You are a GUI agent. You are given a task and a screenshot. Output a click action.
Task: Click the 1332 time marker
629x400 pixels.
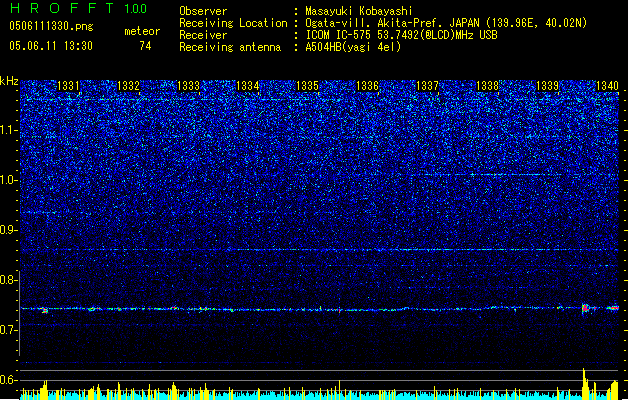128,86
